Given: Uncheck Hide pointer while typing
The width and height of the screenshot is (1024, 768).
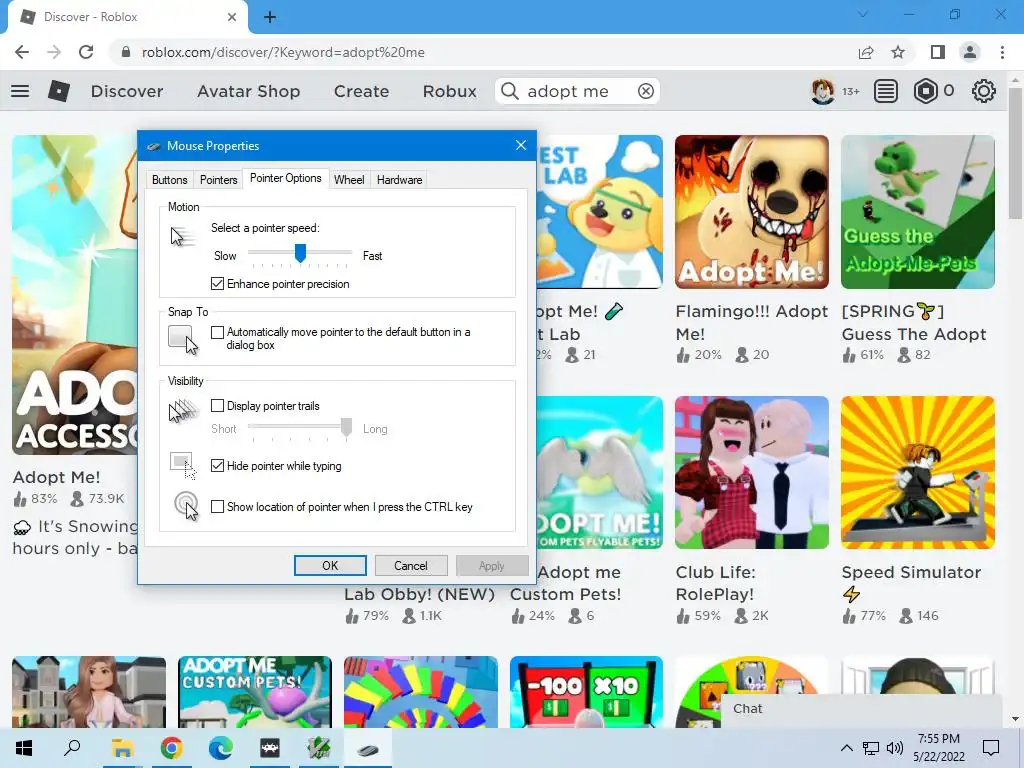Looking at the screenshot, I should (217, 466).
